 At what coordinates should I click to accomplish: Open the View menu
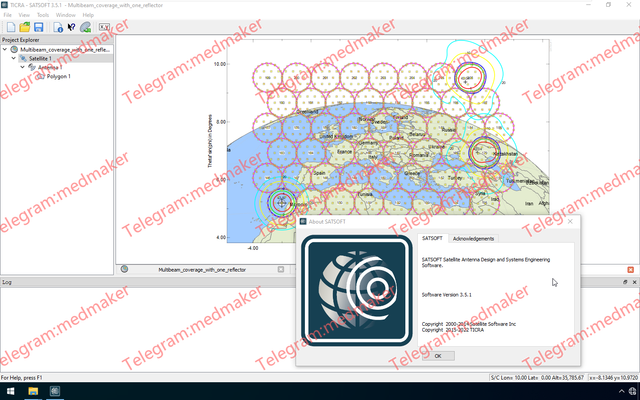pos(24,15)
